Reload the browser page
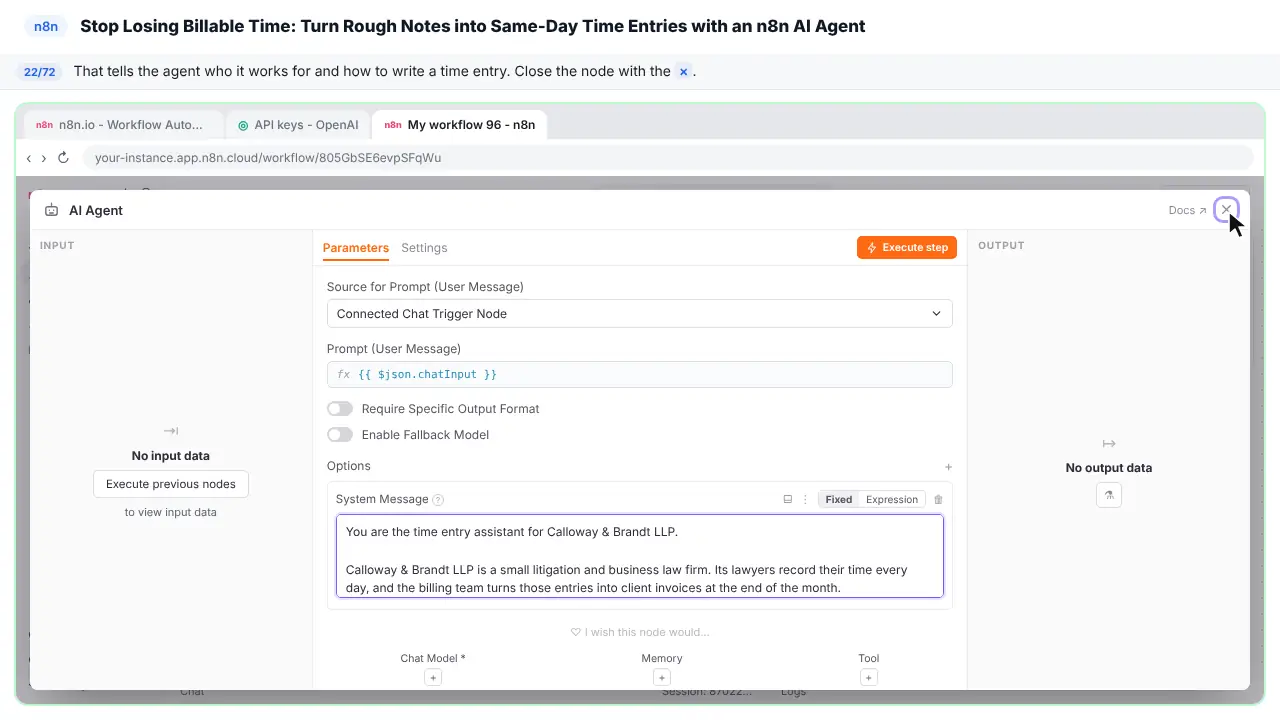Viewport: 1280px width, 720px height. click(63, 158)
